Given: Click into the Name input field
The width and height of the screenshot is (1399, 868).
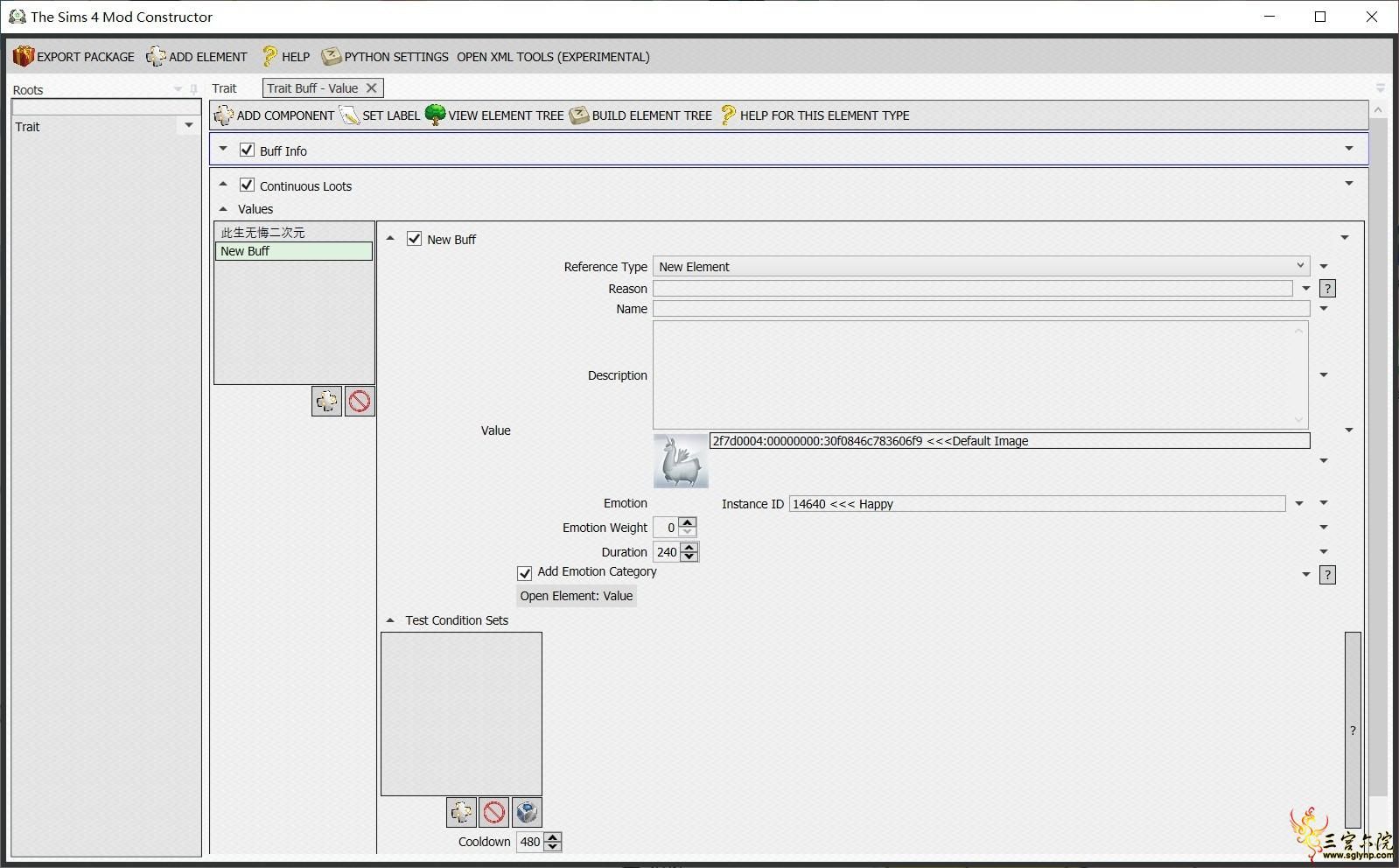Looking at the screenshot, I should pos(981,308).
